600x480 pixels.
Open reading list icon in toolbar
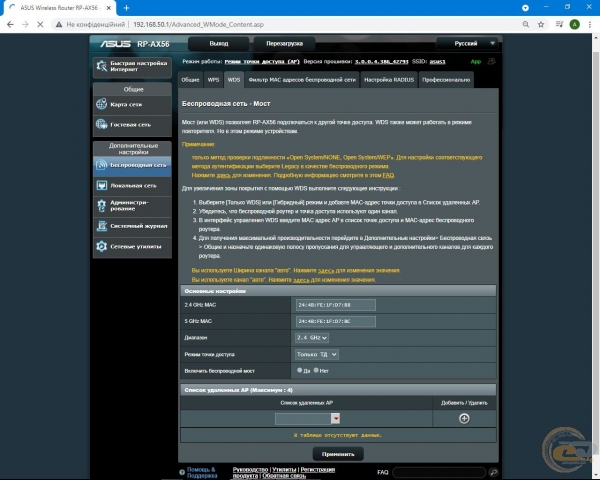(559, 24)
